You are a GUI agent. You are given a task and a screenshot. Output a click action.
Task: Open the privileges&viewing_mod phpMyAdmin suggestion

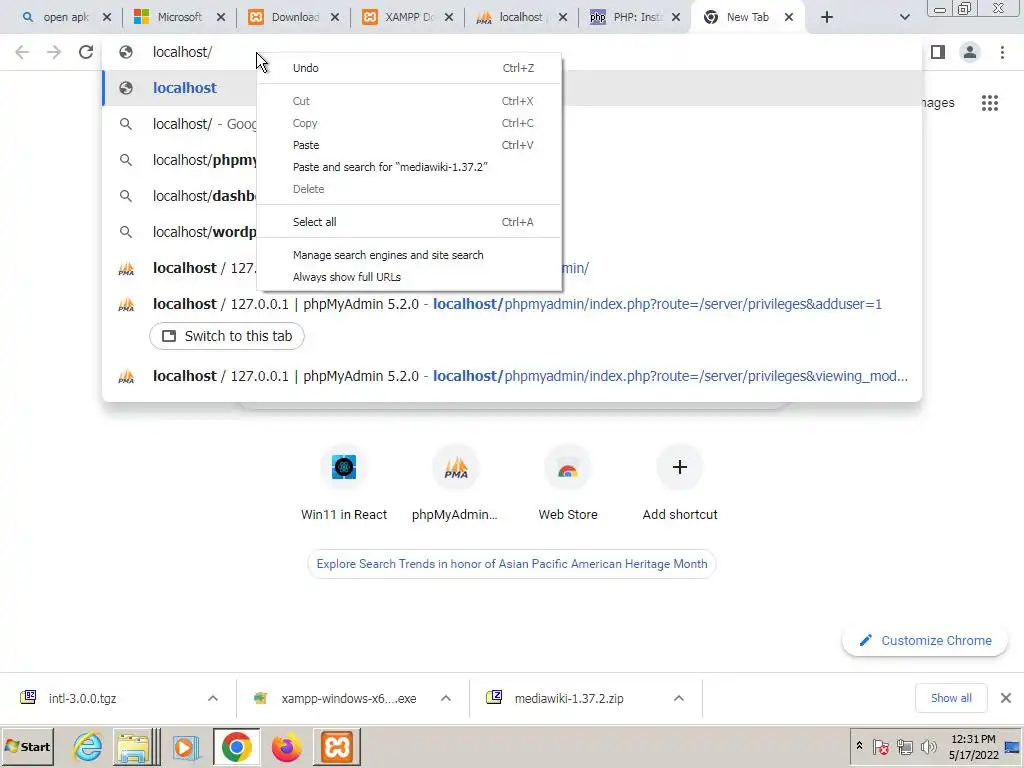(512, 376)
